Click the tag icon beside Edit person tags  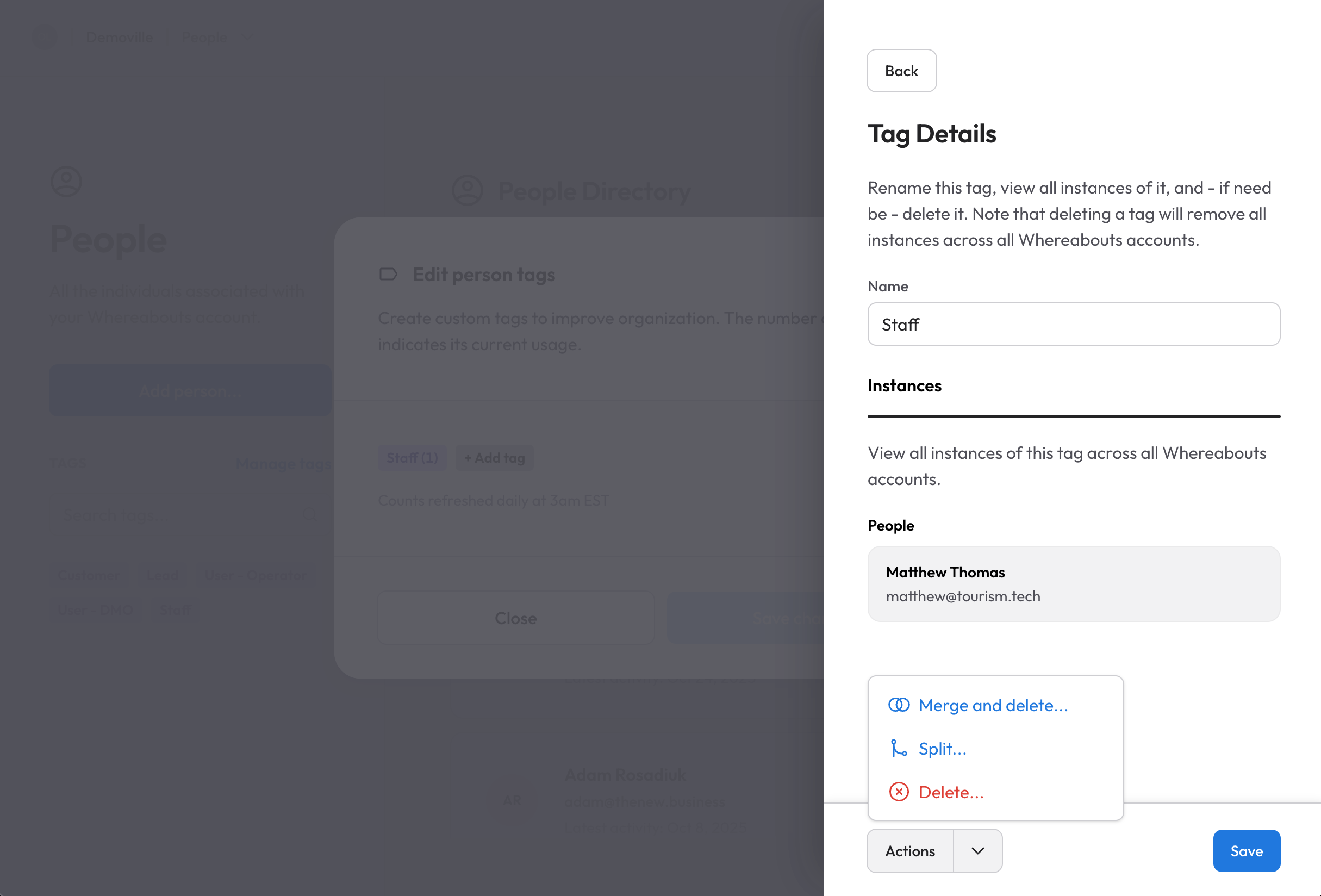pos(388,275)
